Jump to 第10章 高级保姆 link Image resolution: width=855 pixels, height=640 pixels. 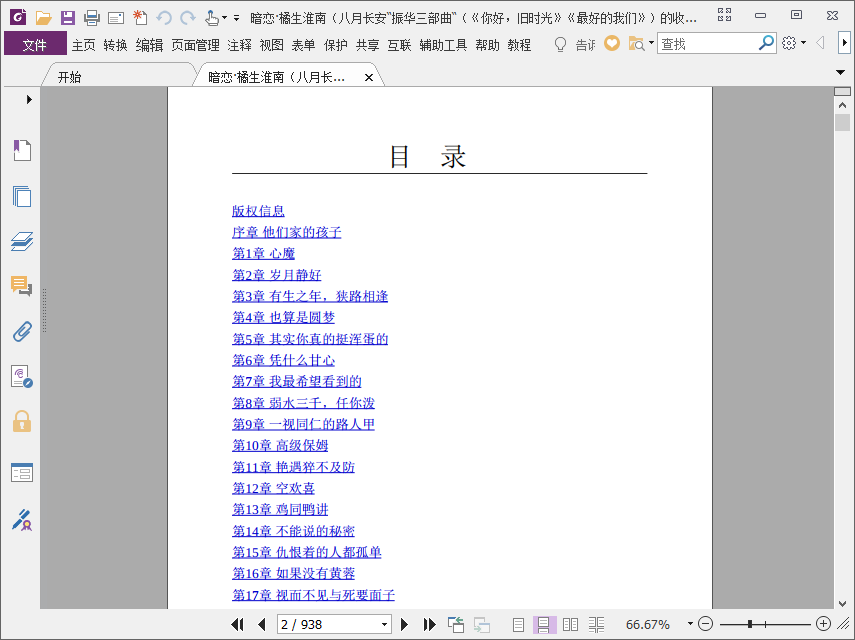coord(280,445)
